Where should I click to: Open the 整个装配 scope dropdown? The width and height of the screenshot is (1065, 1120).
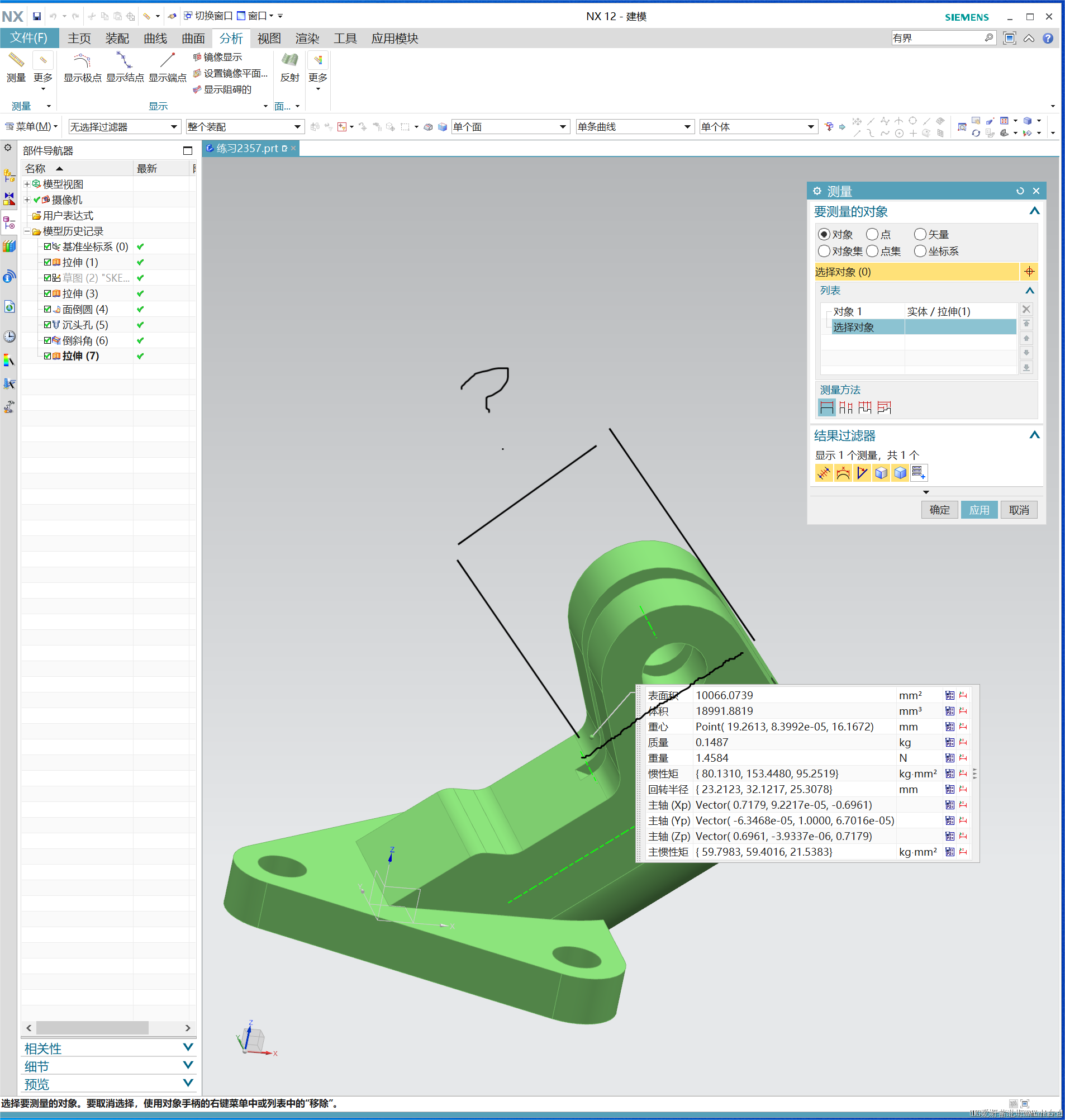point(245,127)
